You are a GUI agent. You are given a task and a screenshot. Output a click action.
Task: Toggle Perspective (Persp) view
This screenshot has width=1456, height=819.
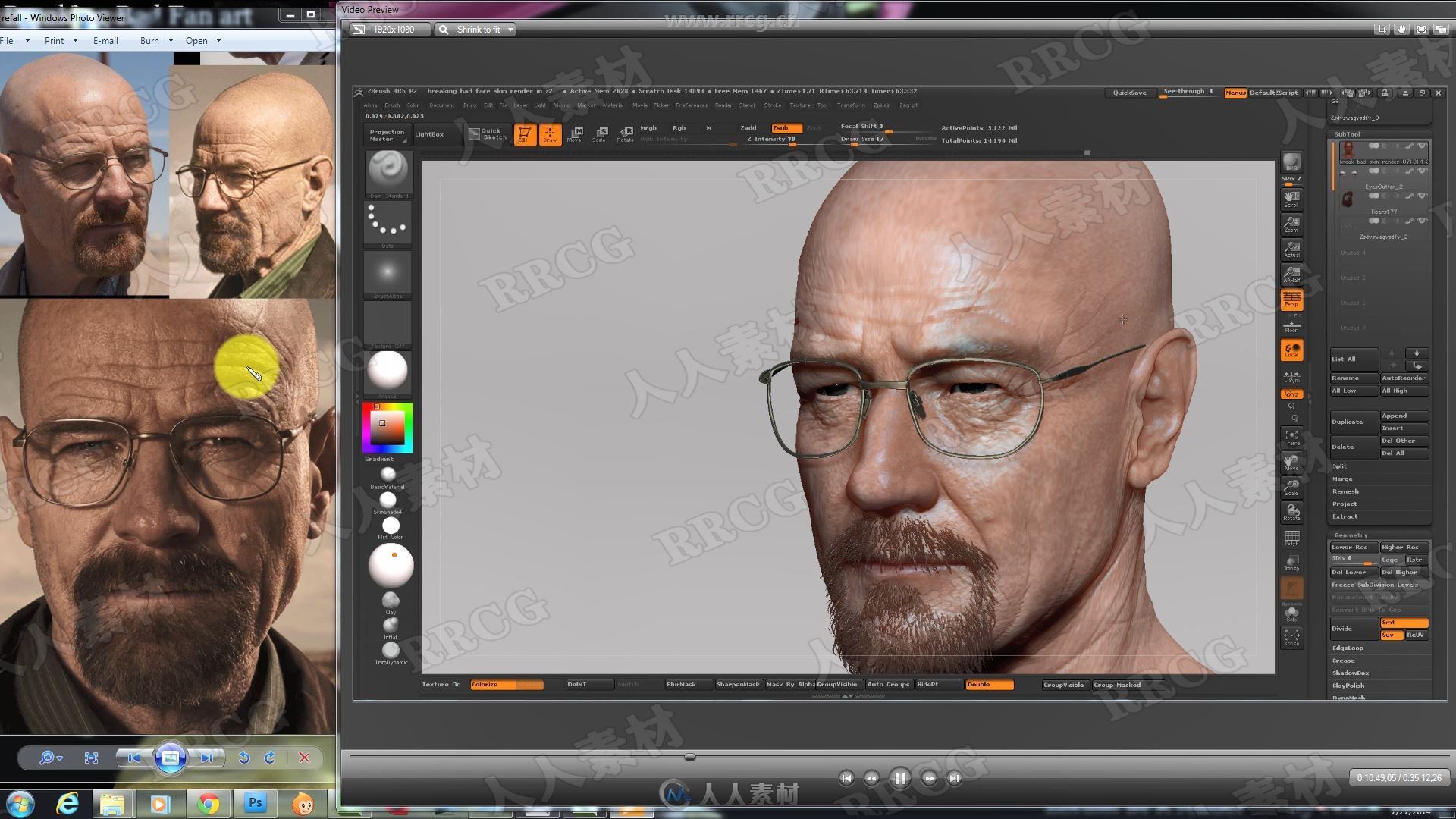click(x=1291, y=299)
